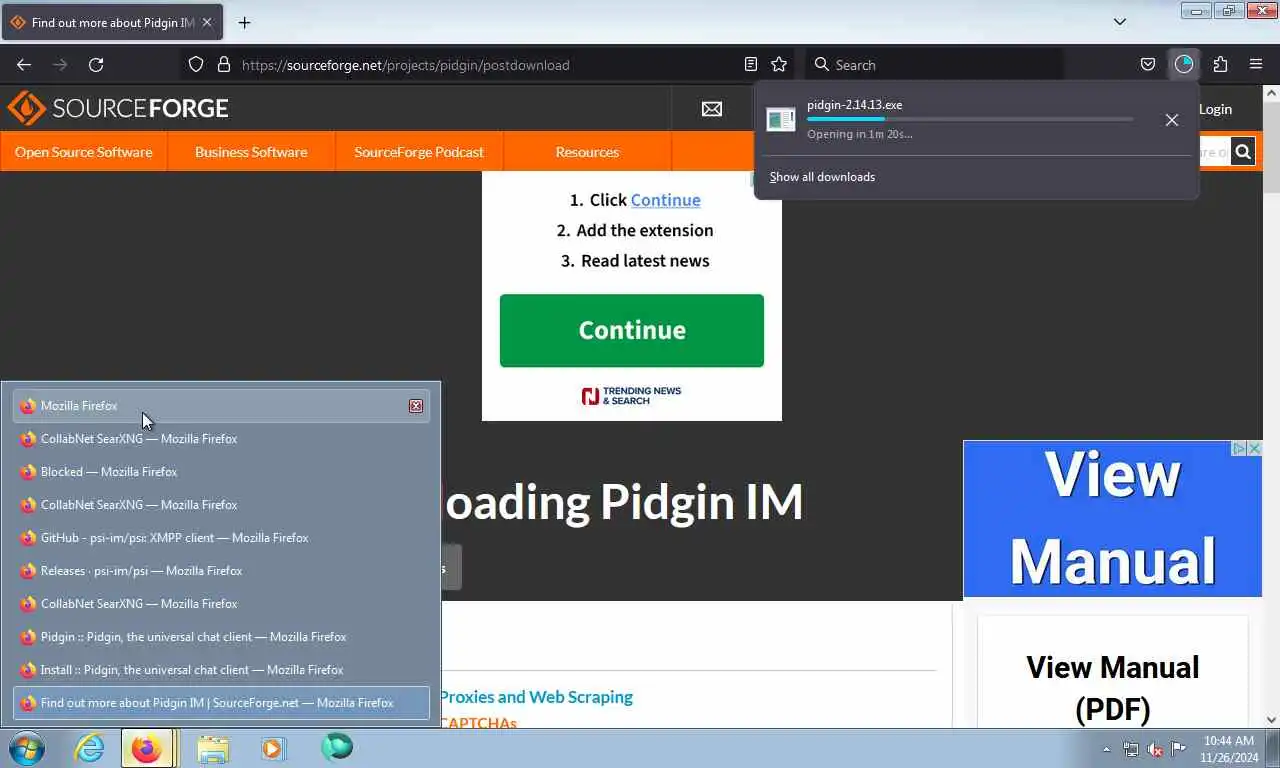Image resolution: width=1280 pixels, height=768 pixels.
Task: Click the Firefox back arrow
Action: [x=24, y=65]
